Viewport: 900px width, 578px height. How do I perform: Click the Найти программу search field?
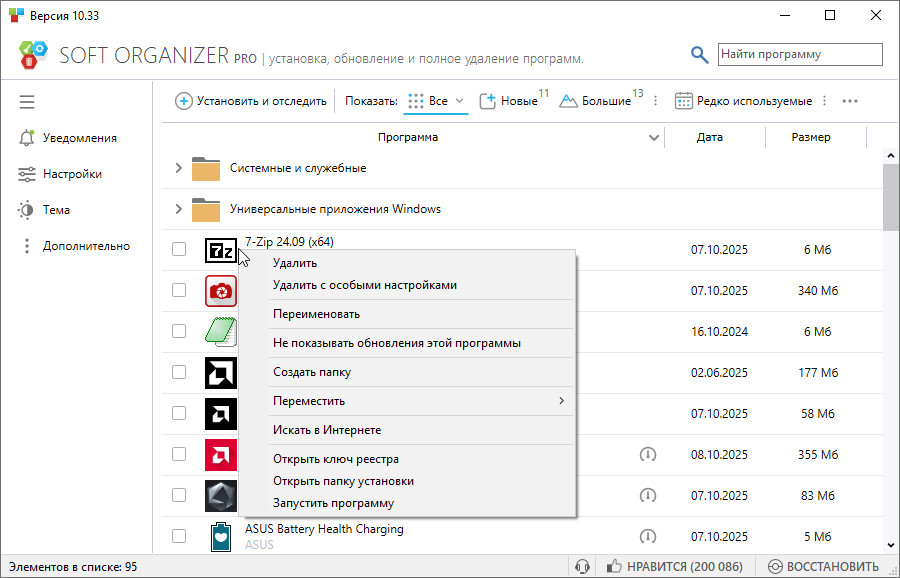coord(800,54)
